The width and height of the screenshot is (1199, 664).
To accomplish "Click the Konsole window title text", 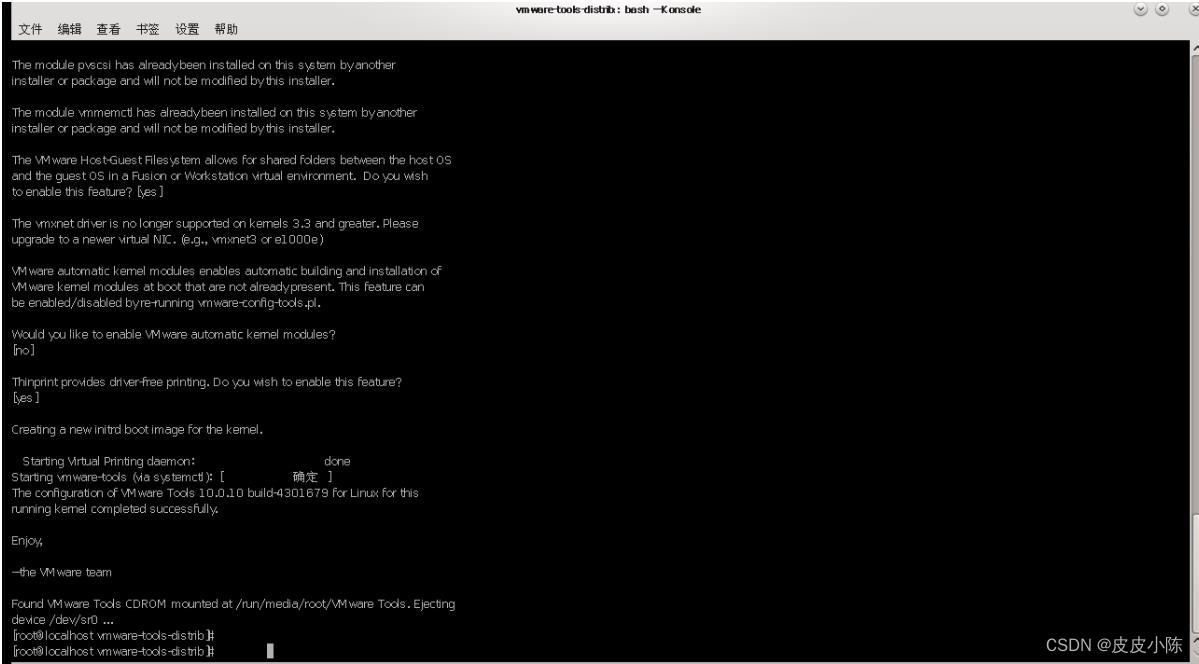I will click(609, 9).
